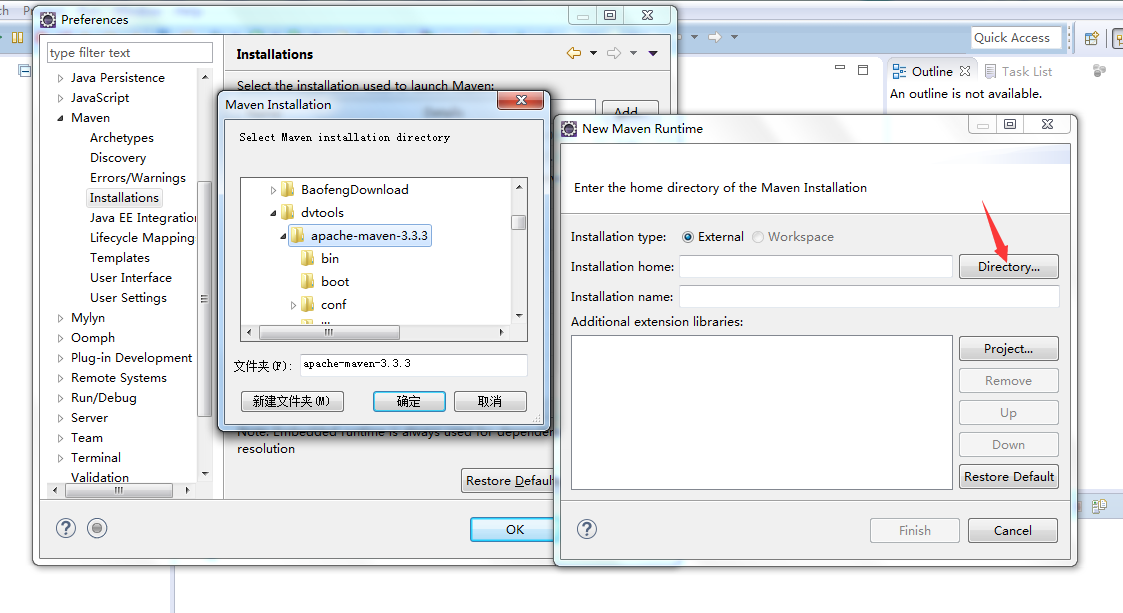
Task: Expand the conf folder
Action: coord(293,304)
